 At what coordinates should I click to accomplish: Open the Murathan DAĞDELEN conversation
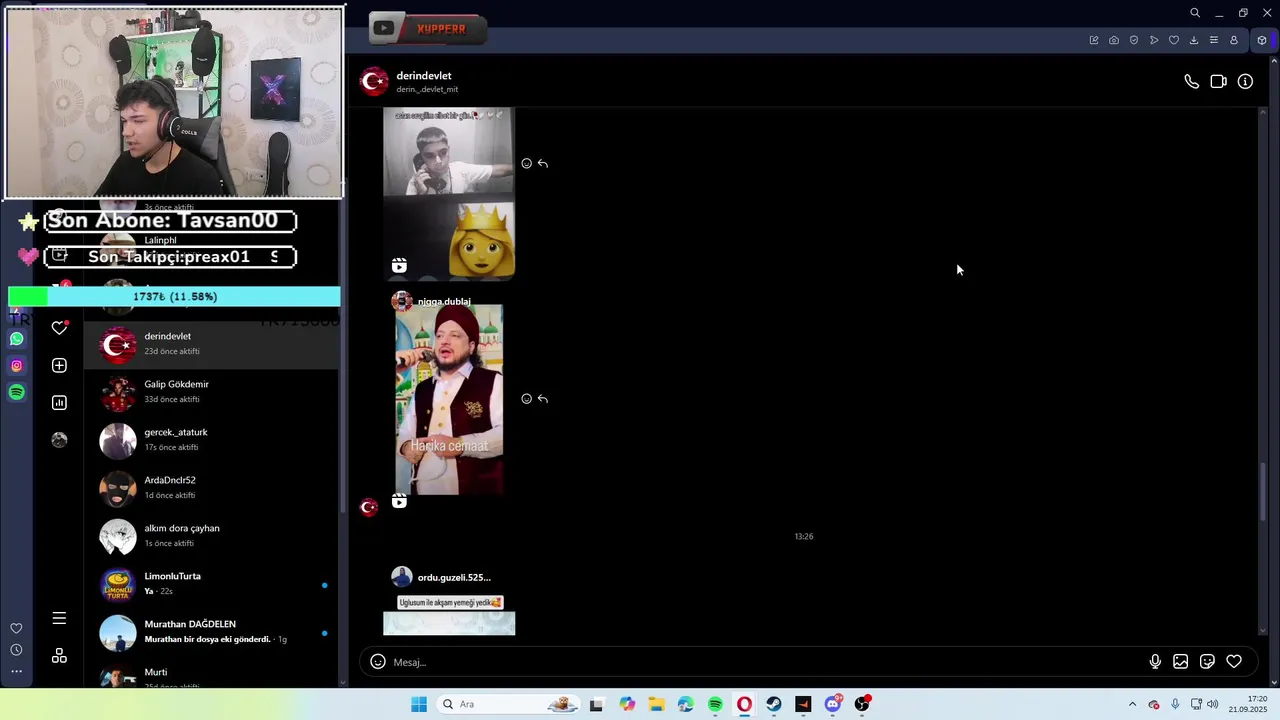(x=211, y=632)
